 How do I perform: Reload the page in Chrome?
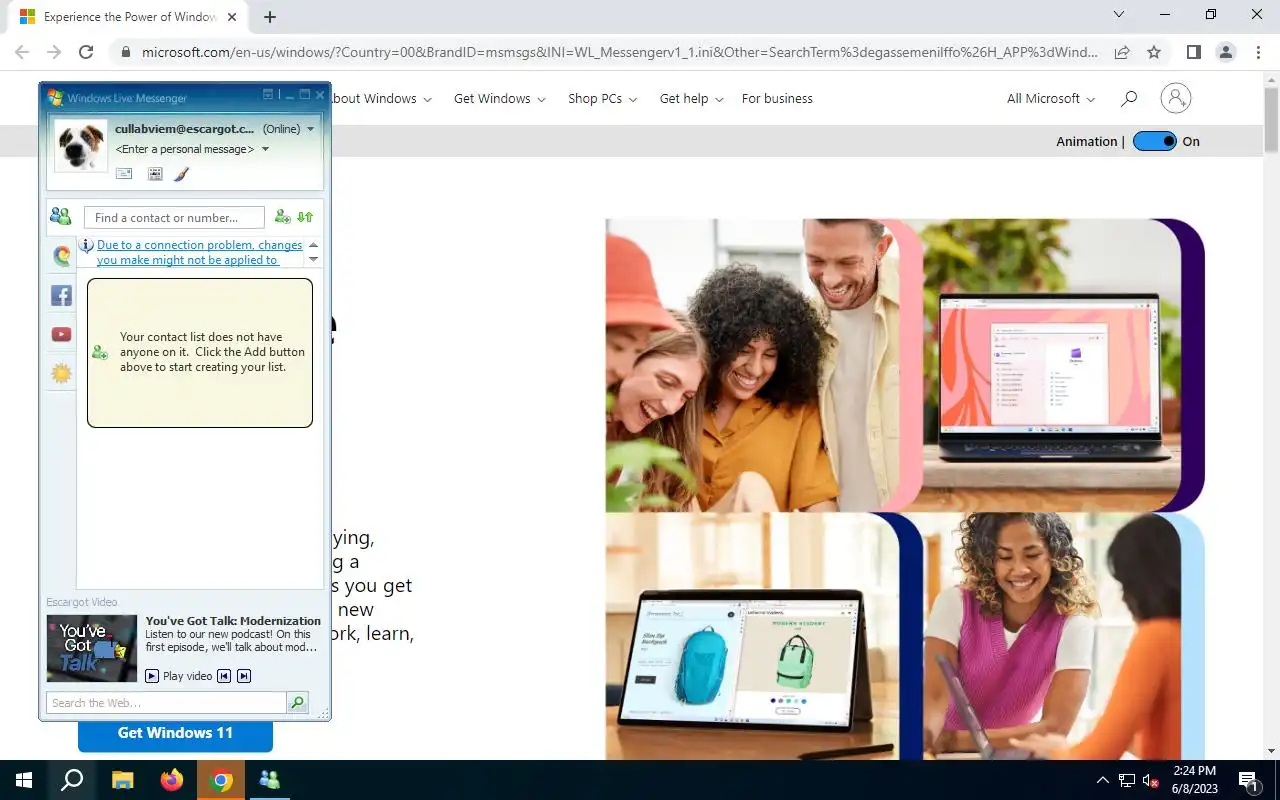point(86,52)
